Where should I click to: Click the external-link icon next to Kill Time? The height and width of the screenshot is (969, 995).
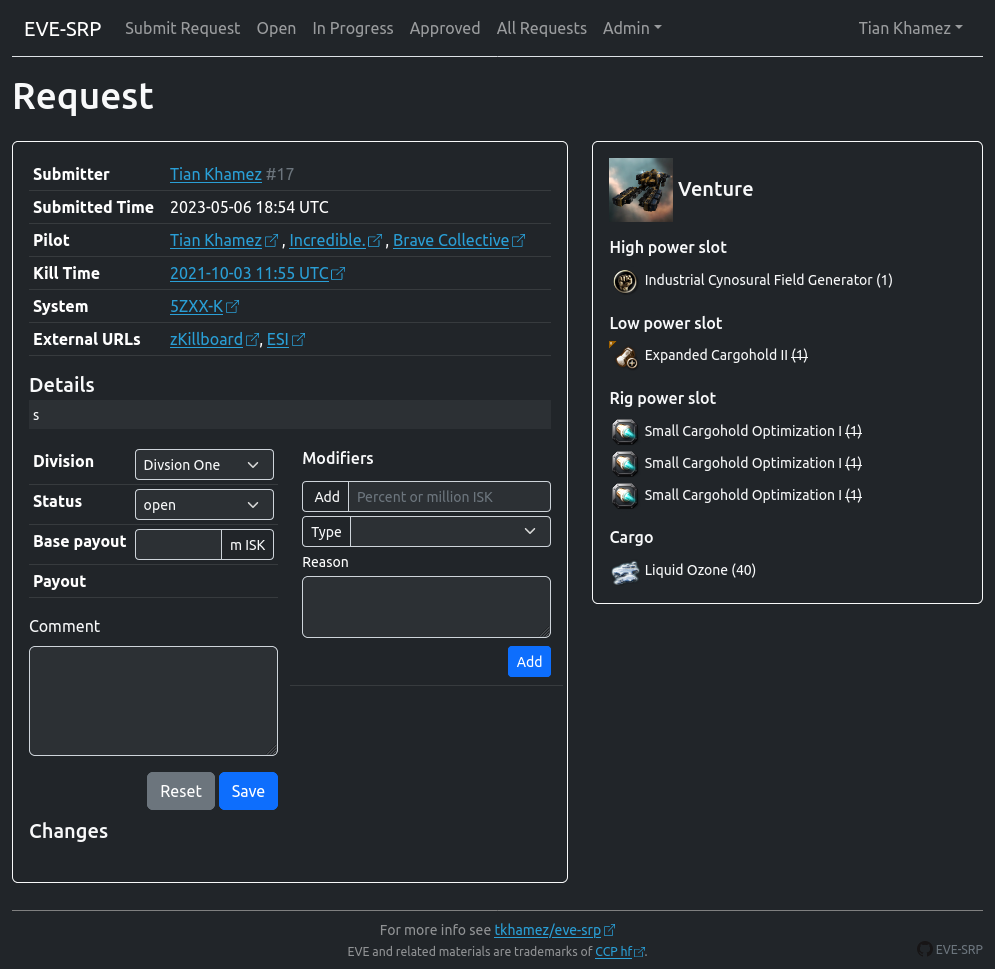tap(338, 274)
